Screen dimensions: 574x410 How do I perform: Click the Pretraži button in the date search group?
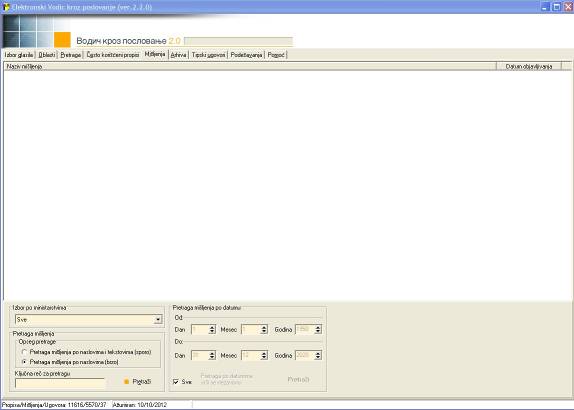298,380
